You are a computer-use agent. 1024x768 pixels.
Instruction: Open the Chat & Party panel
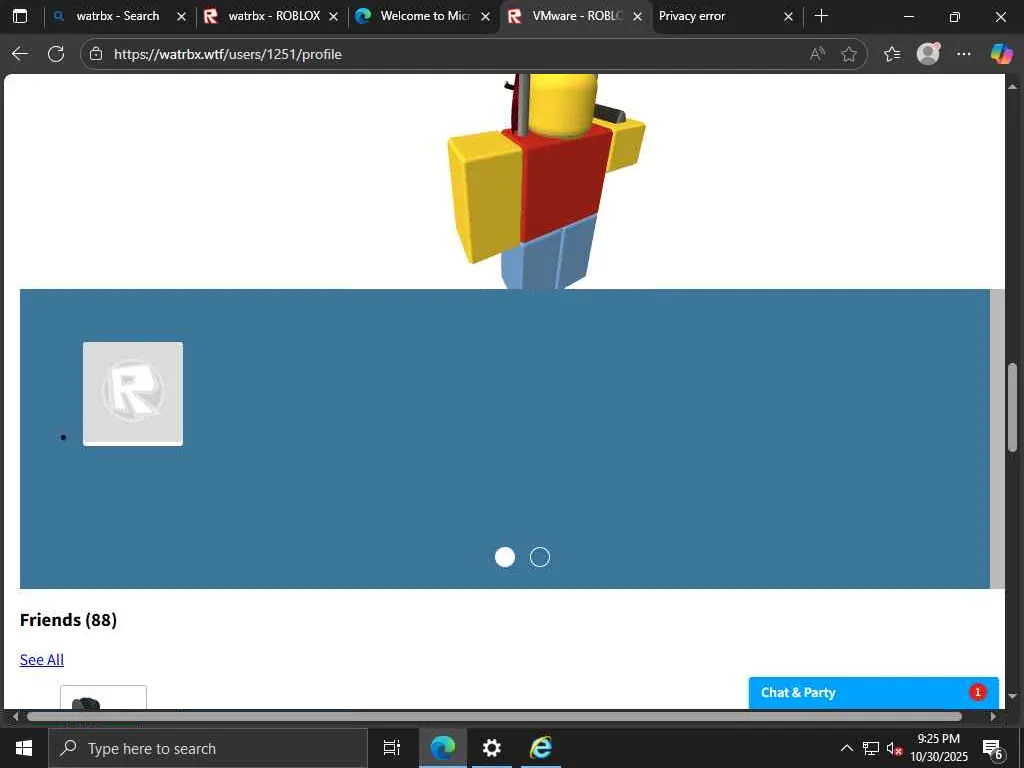874,692
